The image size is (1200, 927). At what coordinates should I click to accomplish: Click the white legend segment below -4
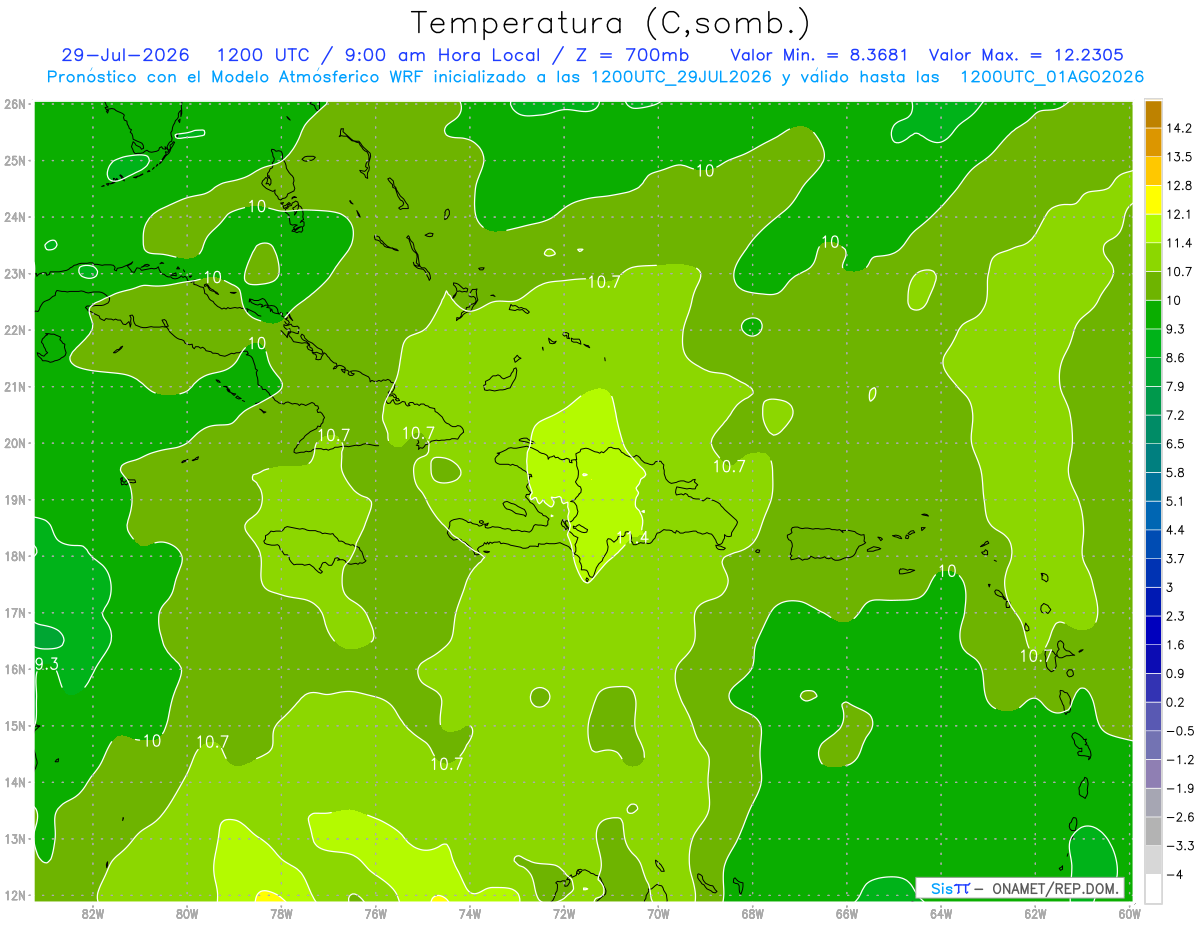coord(1153,888)
